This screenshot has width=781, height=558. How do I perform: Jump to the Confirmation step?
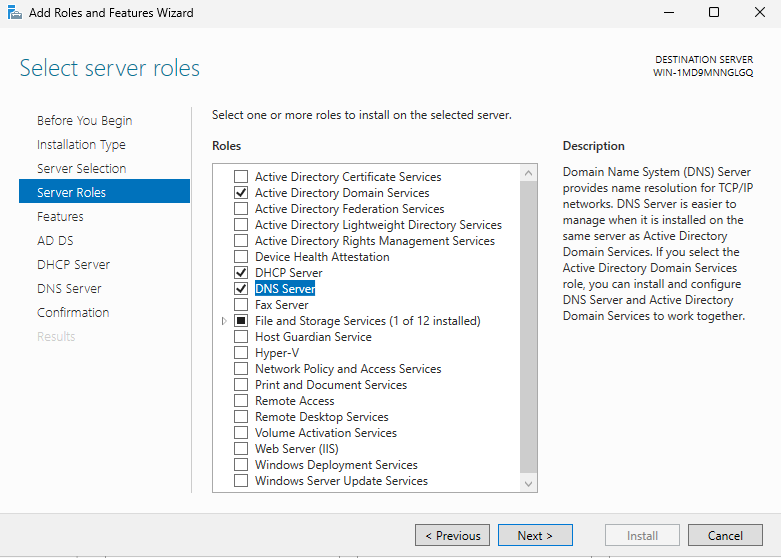point(73,313)
